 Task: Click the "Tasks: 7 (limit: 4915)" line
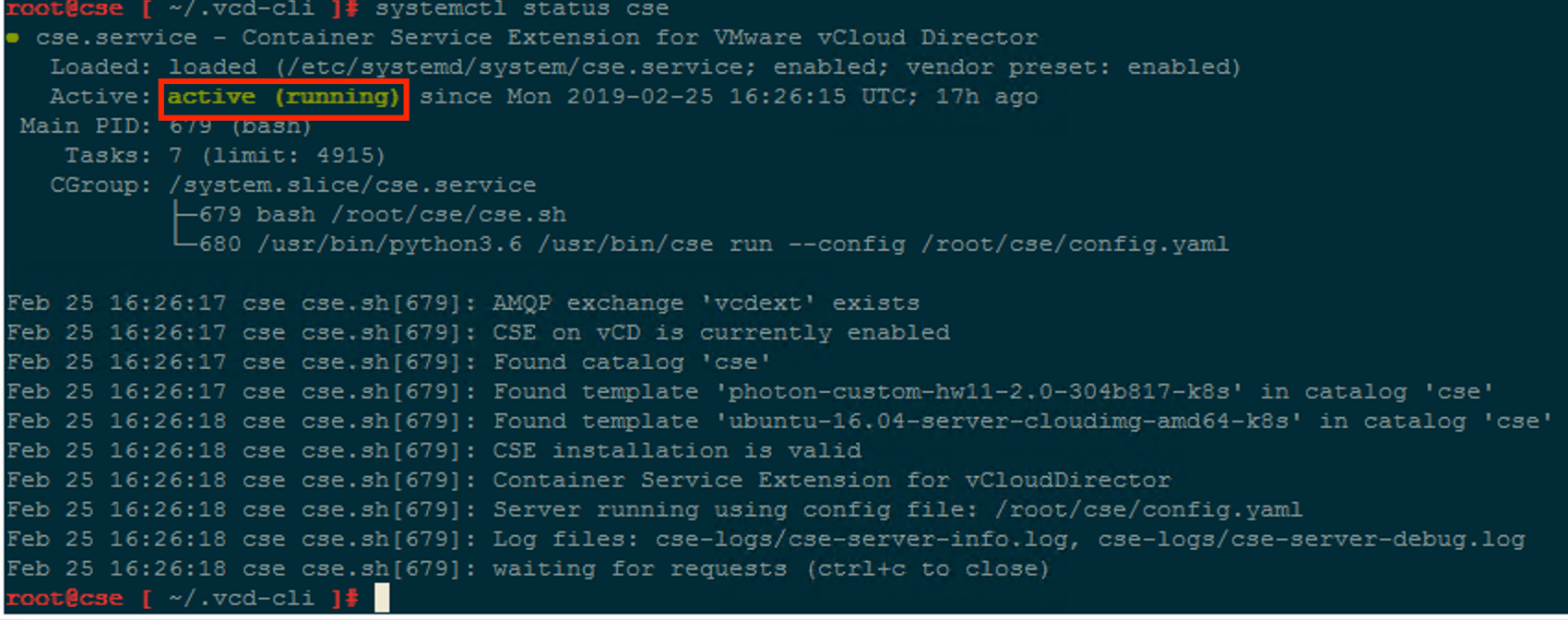tap(224, 156)
